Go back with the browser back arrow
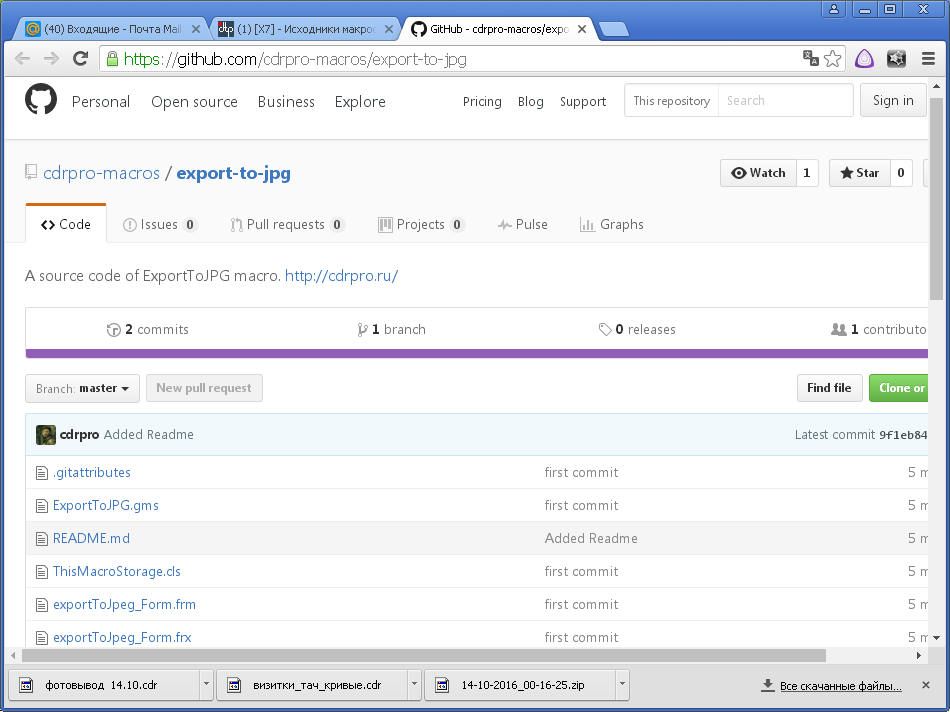Viewport: 950px width, 712px height. point(22,59)
